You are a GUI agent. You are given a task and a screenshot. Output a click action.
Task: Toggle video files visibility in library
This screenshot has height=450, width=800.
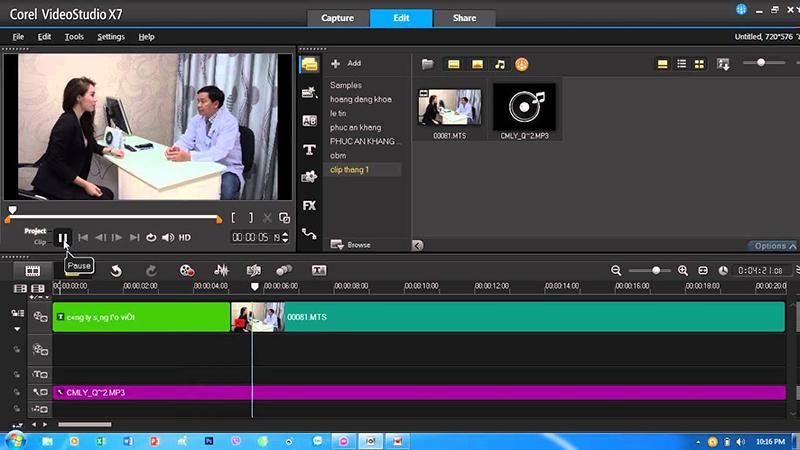tap(454, 64)
